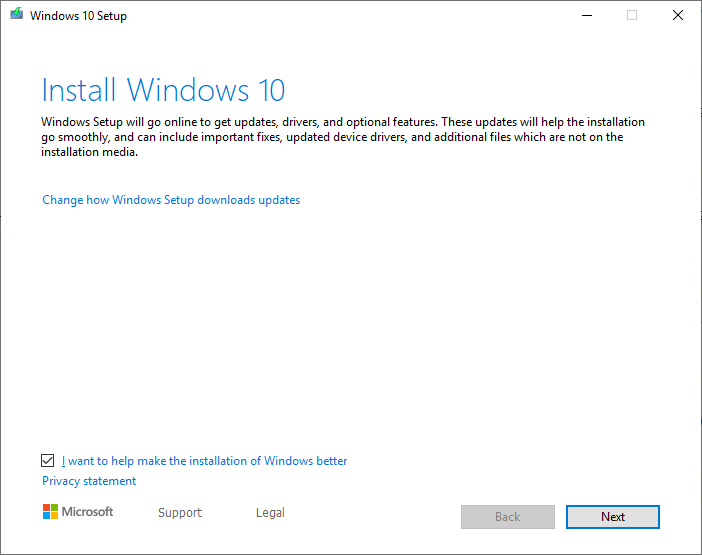Click the Windows 10 Setup title bar icon
Viewport: 702px width, 555px height.
pyautogui.click(x=17, y=14)
